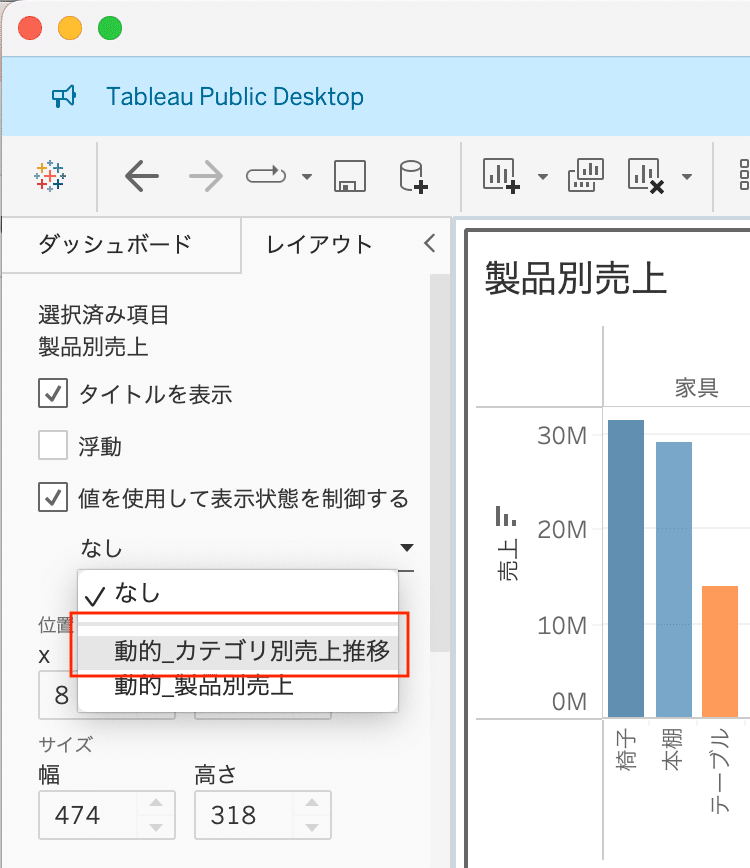Select 動的_カテゴリ別売上推移 option
Viewport: 750px width, 868px height.
click(x=238, y=650)
